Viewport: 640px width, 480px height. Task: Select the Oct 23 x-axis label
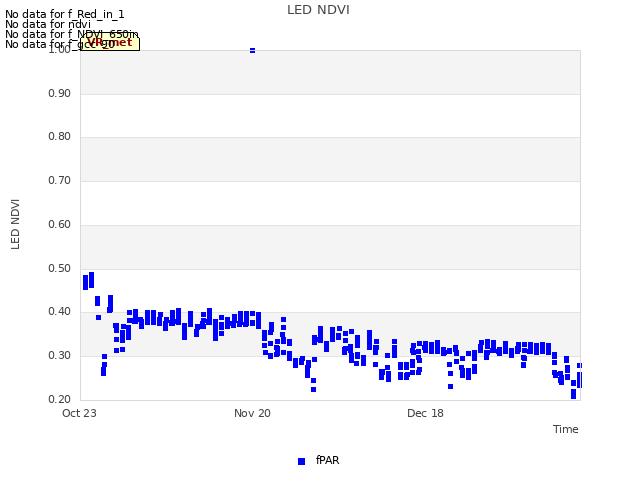coord(79,413)
